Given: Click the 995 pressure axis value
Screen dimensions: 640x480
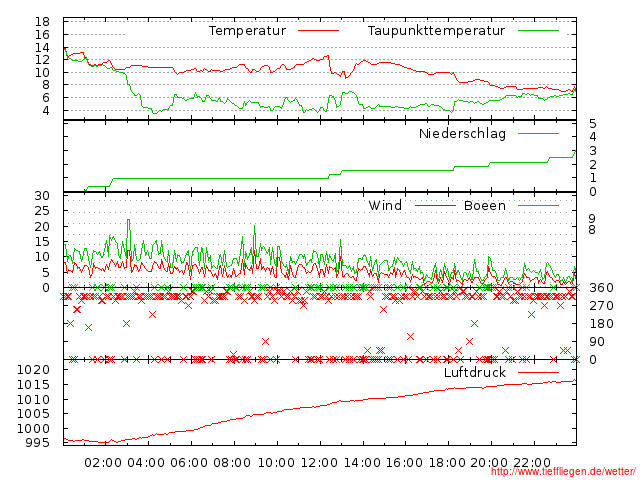Looking at the screenshot, I should [37, 443].
